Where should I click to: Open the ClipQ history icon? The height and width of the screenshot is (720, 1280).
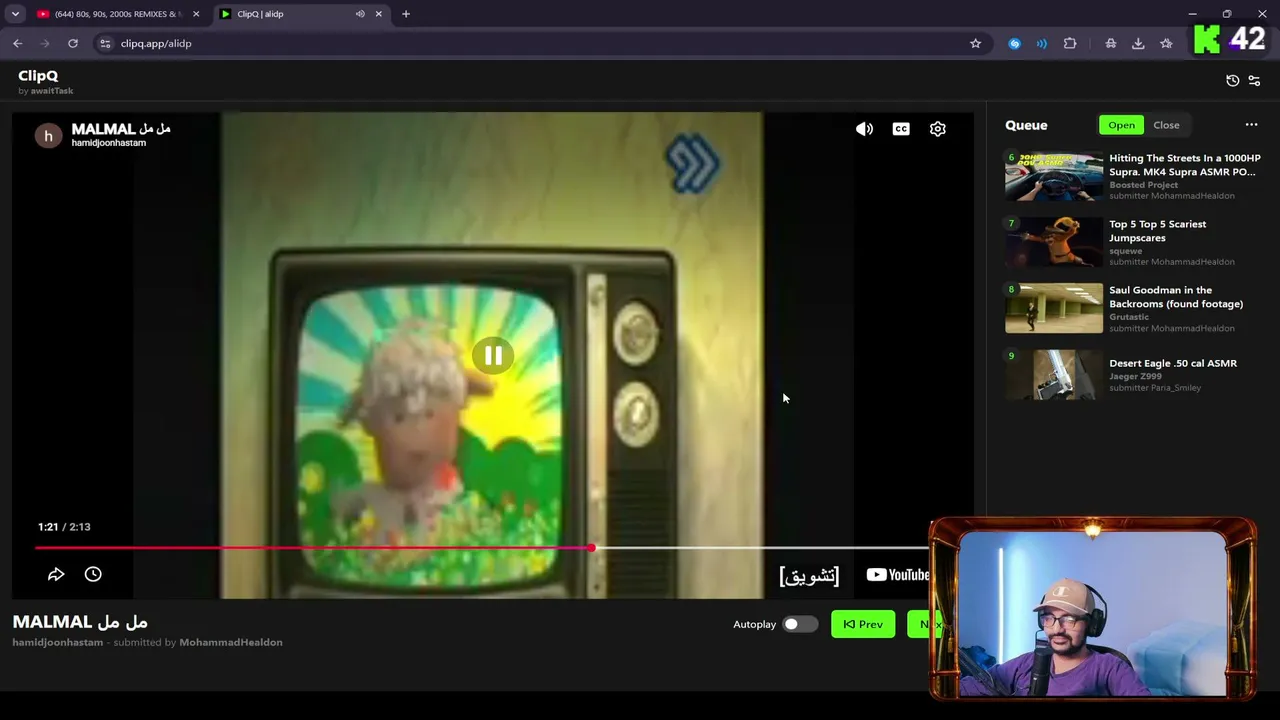(x=1232, y=81)
